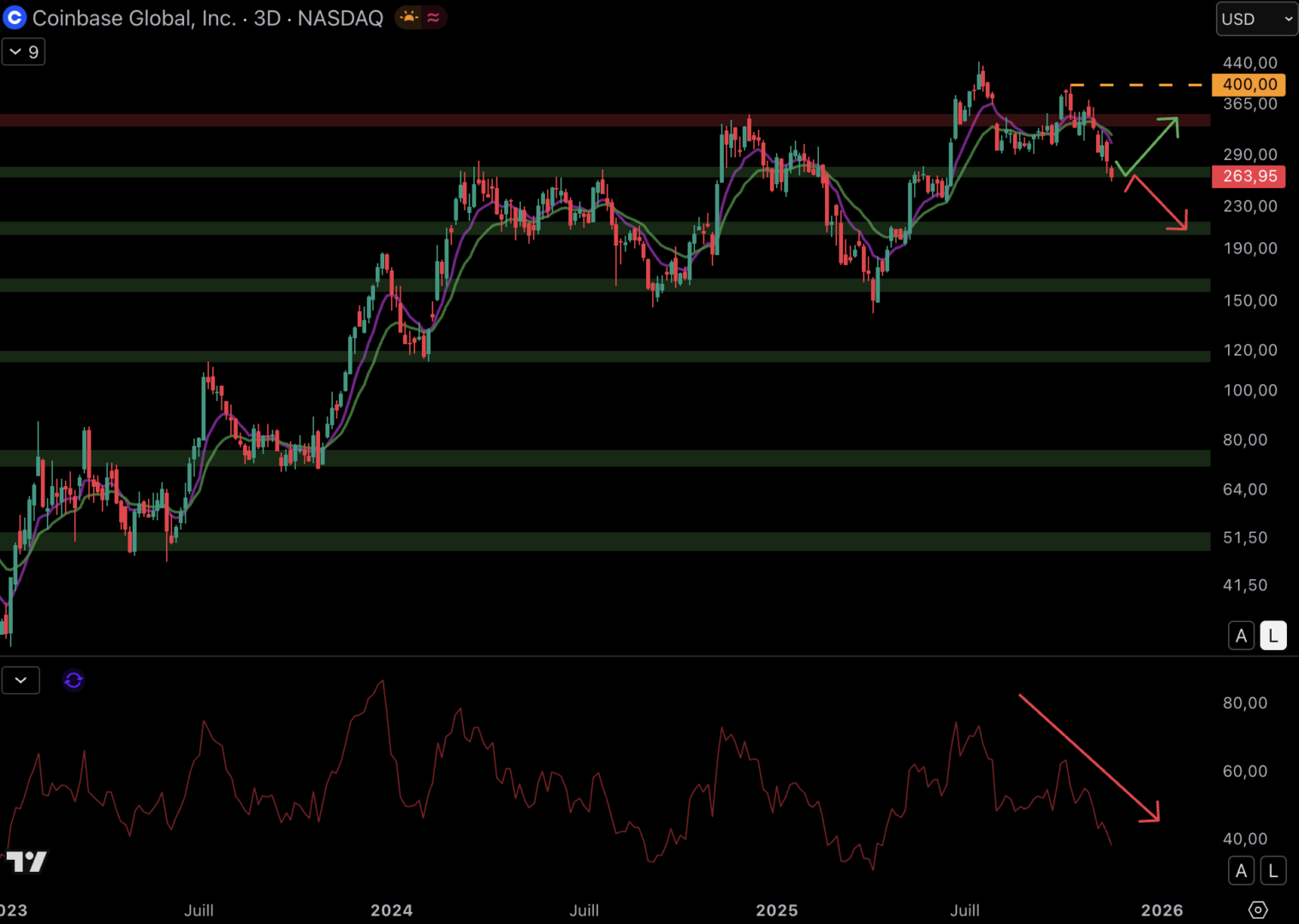Toggle auto scale A on the price pane
Image resolution: width=1299 pixels, height=924 pixels.
(1241, 636)
